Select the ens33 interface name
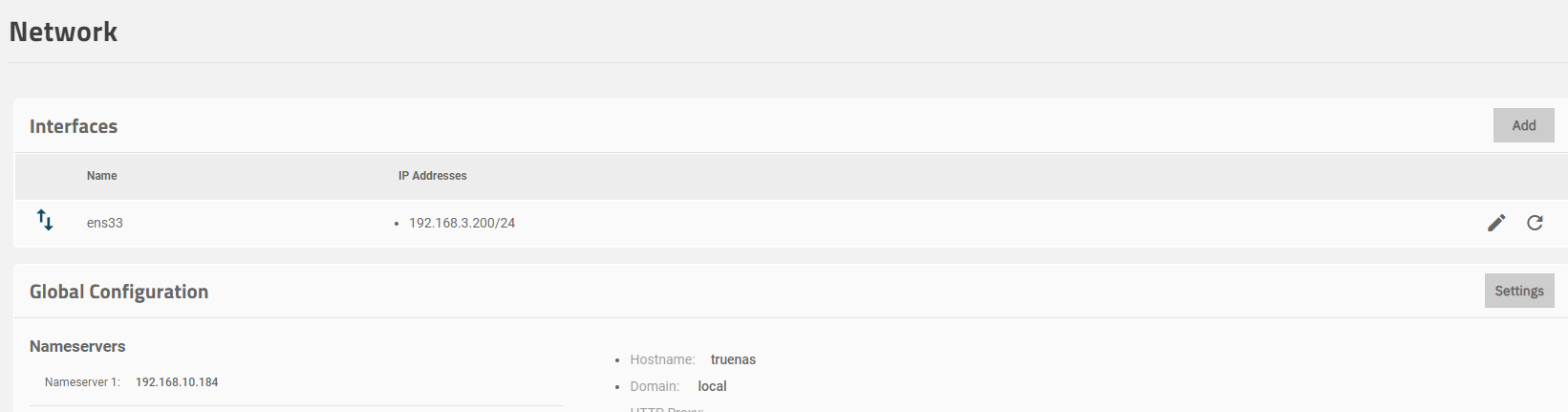The image size is (1568, 412). [x=105, y=223]
